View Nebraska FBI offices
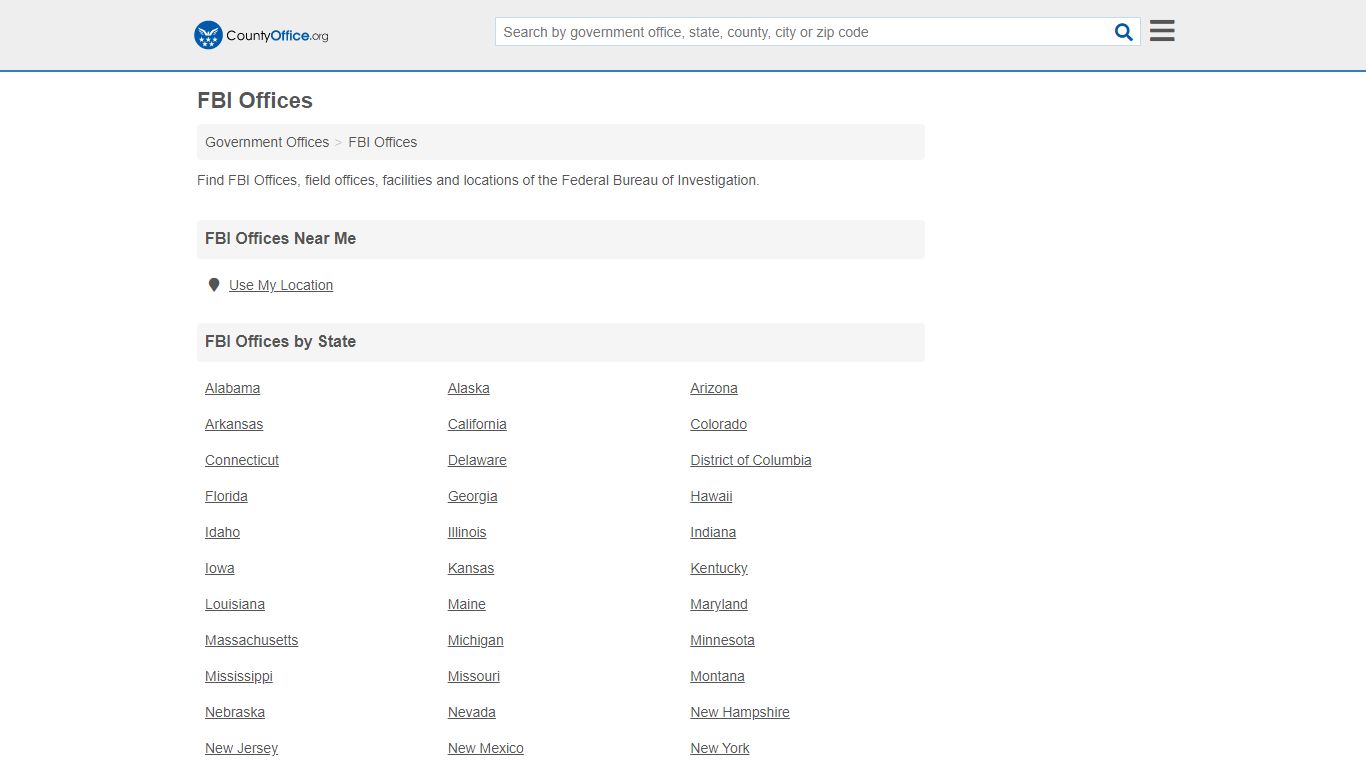Image resolution: width=1366 pixels, height=768 pixels. tap(235, 712)
